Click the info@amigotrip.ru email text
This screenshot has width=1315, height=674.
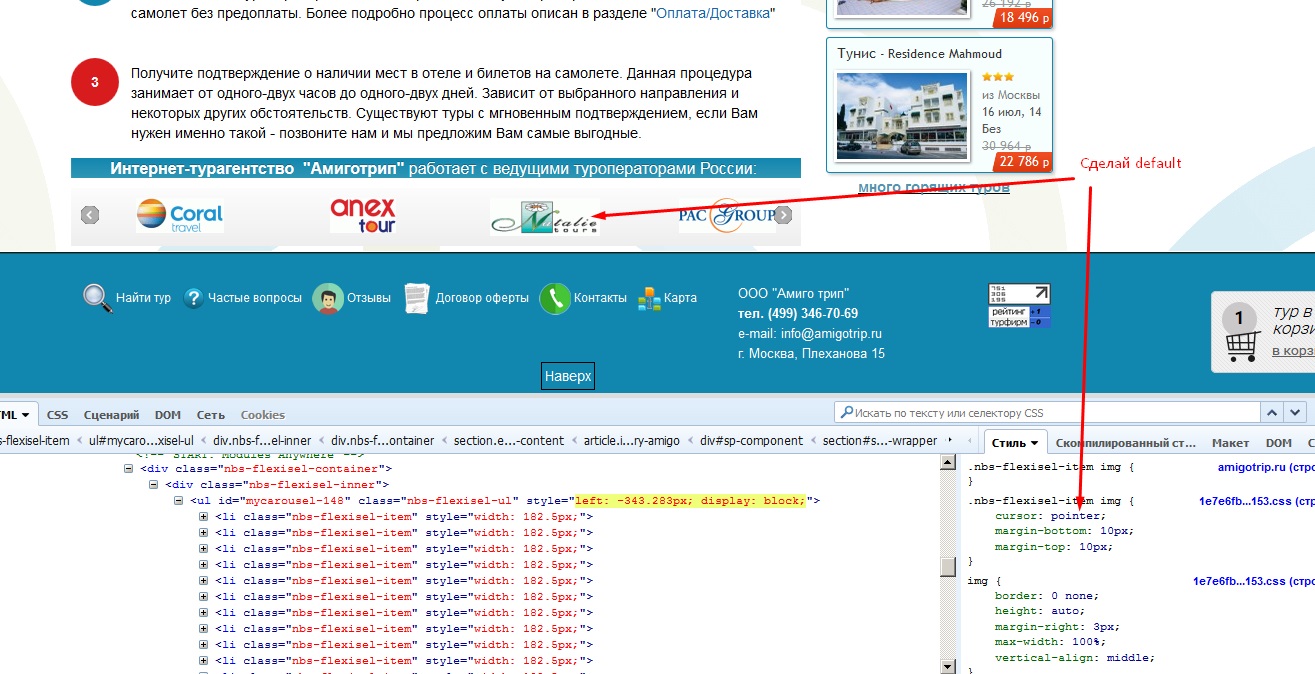(831, 334)
